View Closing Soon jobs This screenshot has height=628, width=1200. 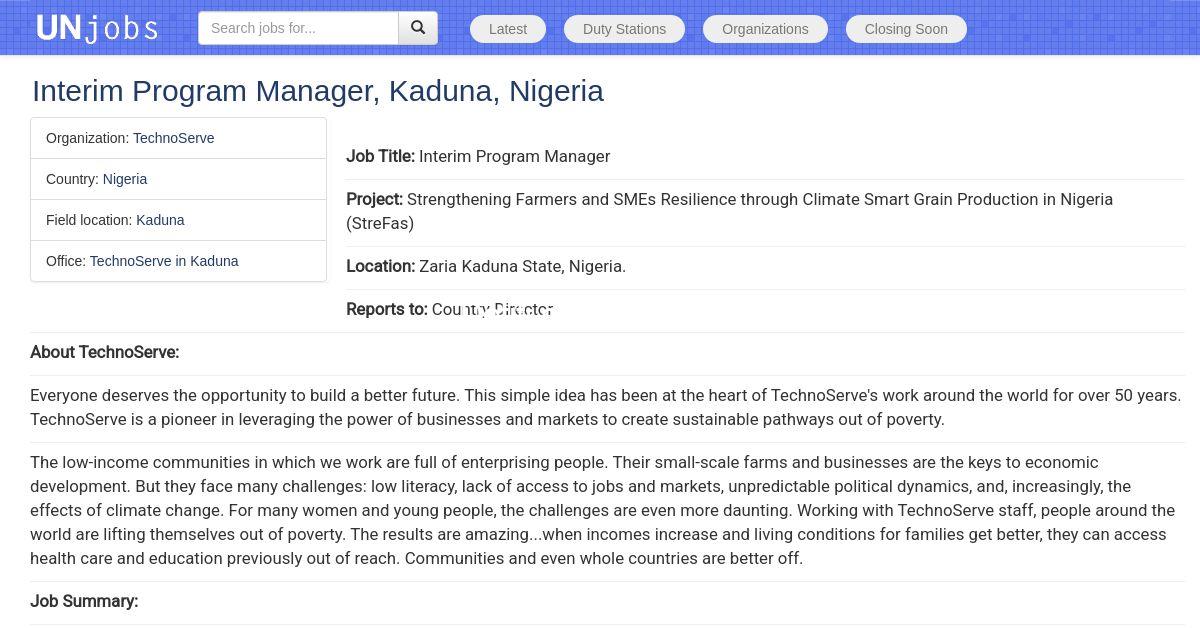pos(906,29)
